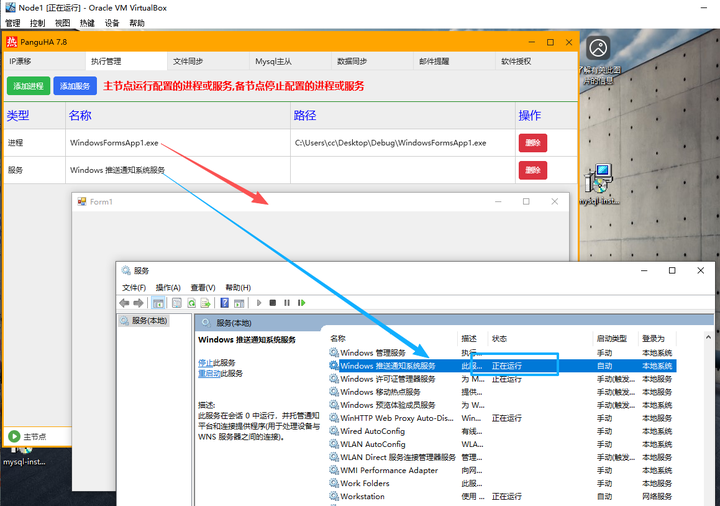Click the stop service square icon
720x506 pixels.
(x=273, y=303)
